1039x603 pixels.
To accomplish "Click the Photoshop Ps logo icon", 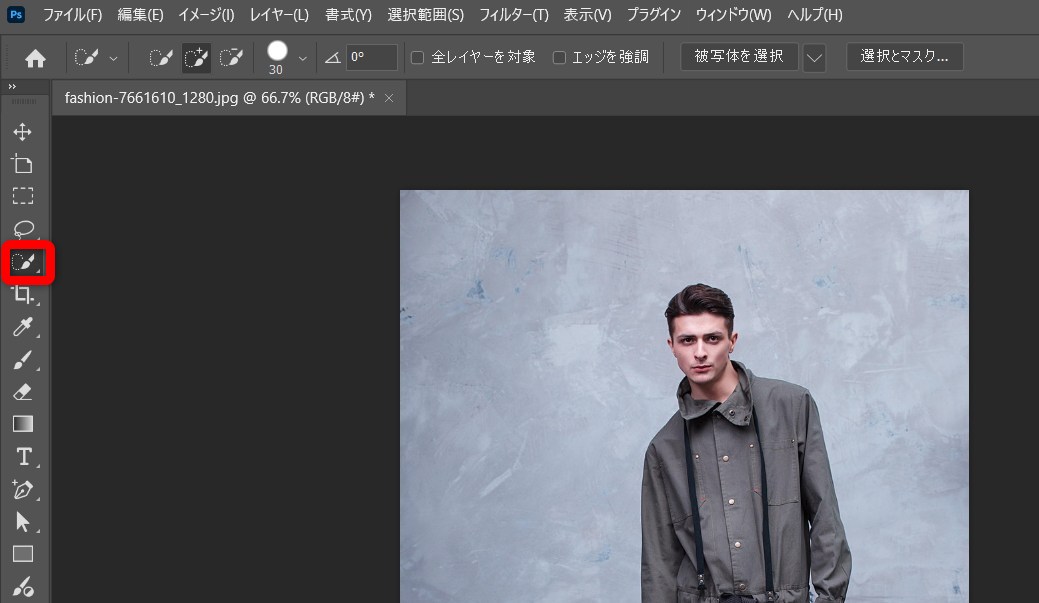I will [x=16, y=14].
